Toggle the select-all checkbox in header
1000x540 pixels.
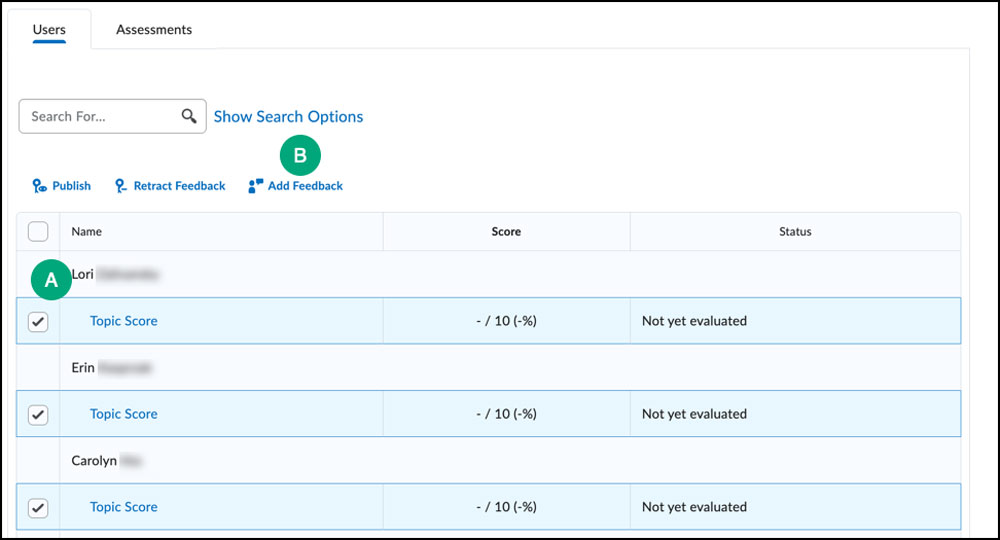click(x=38, y=231)
